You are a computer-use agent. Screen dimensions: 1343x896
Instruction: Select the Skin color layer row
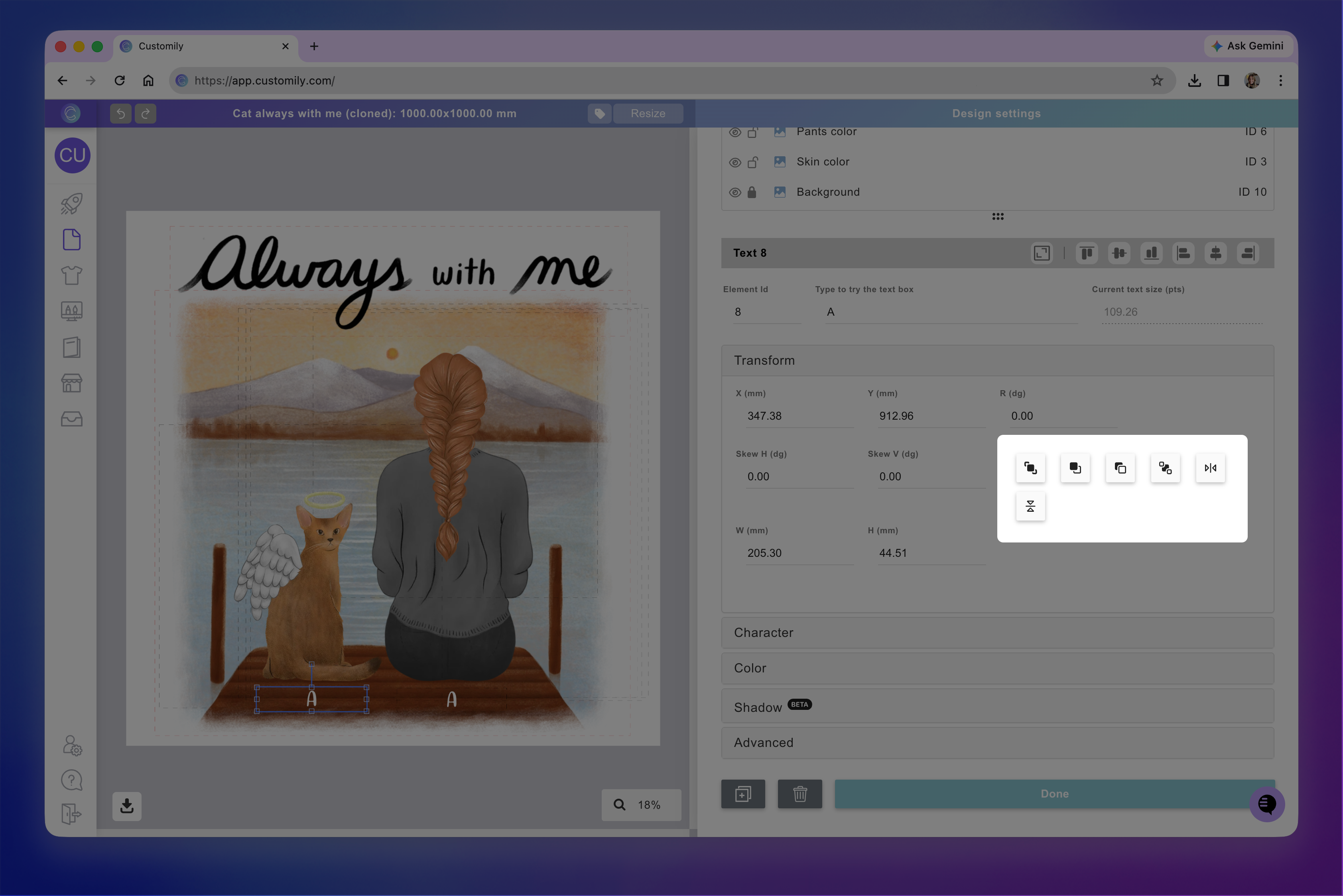[x=998, y=162]
